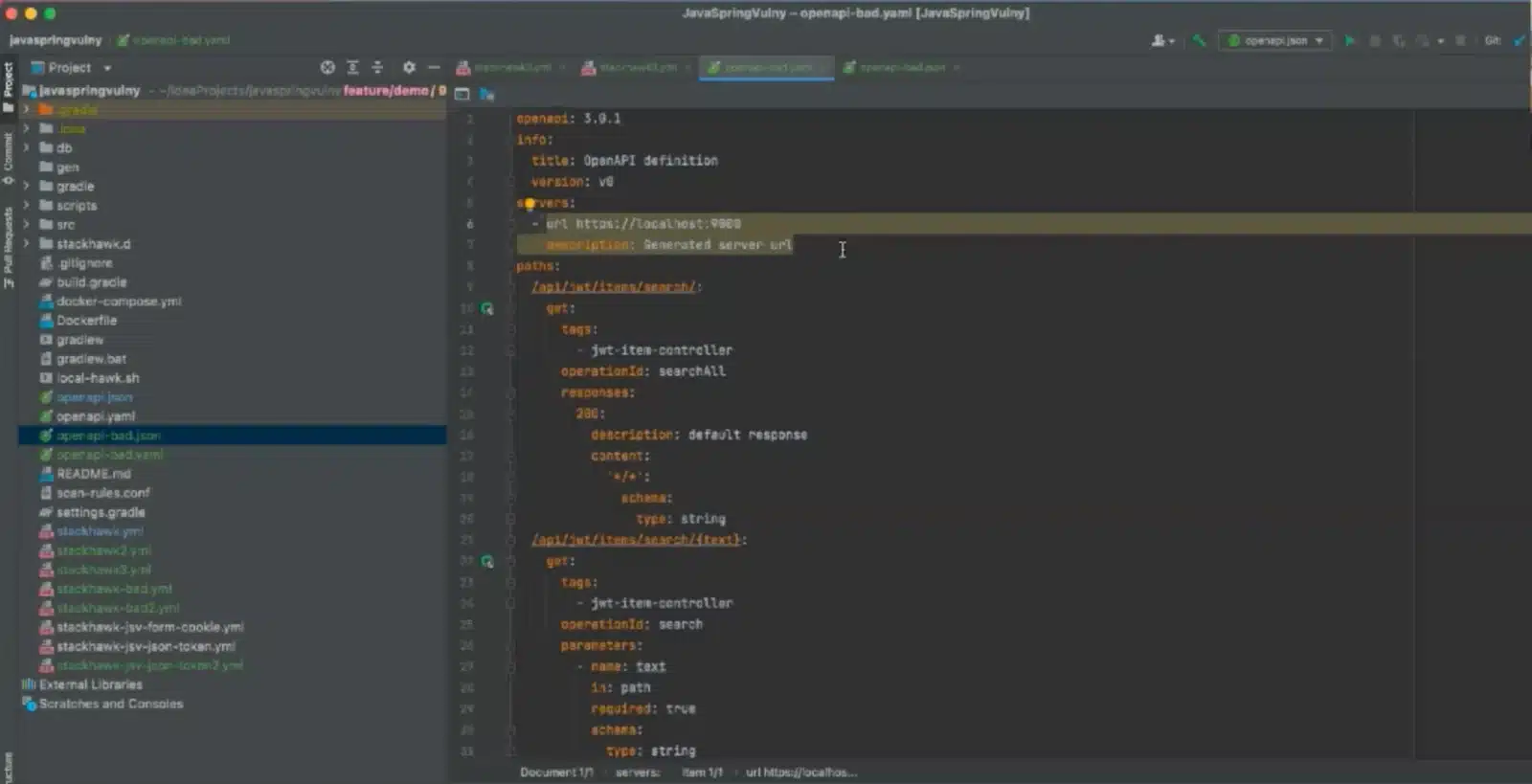Open Project panel gear settings
This screenshot has height=784, width=1532.
pyautogui.click(x=409, y=68)
